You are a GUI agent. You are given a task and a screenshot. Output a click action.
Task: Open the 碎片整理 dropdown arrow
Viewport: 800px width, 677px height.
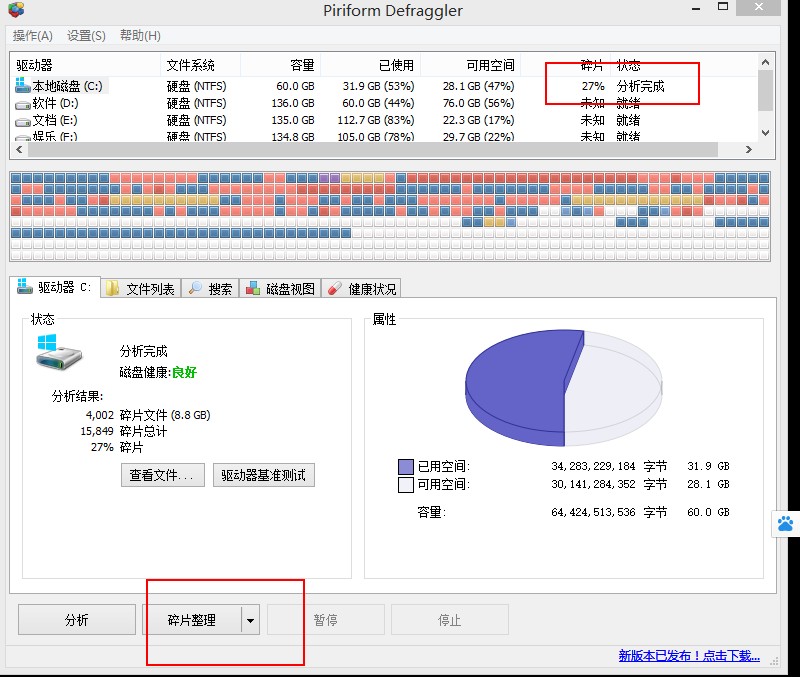click(251, 620)
